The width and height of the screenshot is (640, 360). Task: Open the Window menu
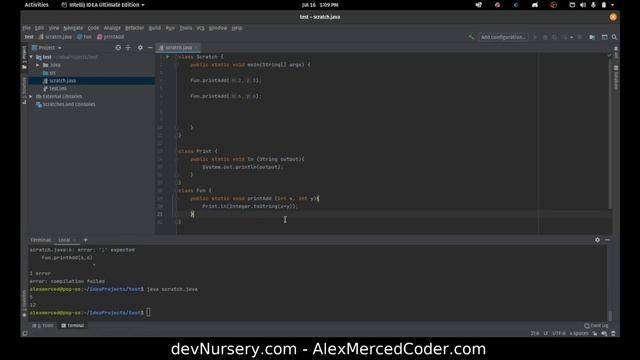click(218, 28)
